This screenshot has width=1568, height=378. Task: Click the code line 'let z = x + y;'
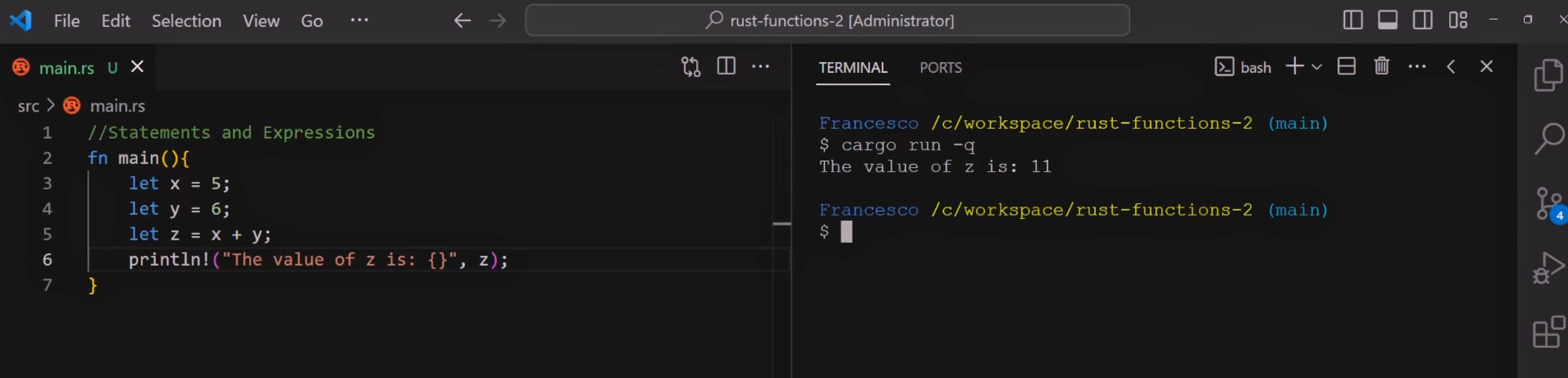[200, 234]
